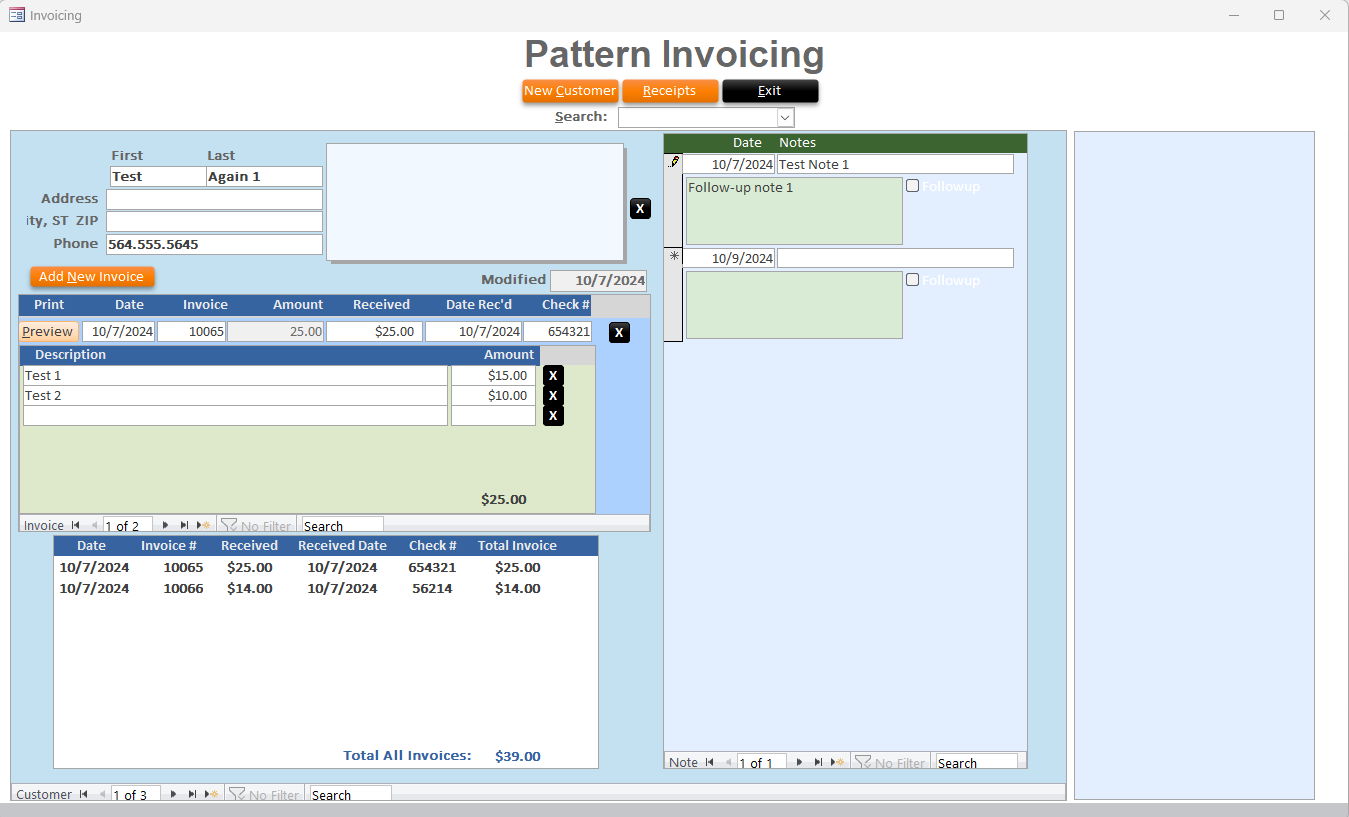Click the black Exit button
This screenshot has height=817, width=1349.
(x=770, y=91)
